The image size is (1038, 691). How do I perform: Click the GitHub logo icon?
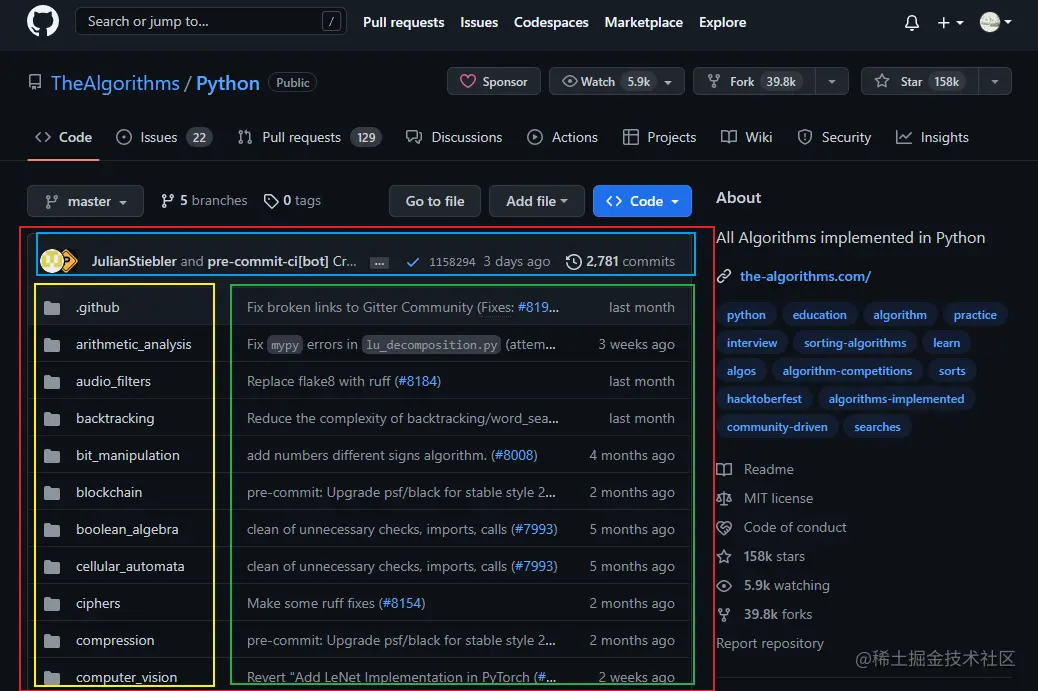click(42, 22)
